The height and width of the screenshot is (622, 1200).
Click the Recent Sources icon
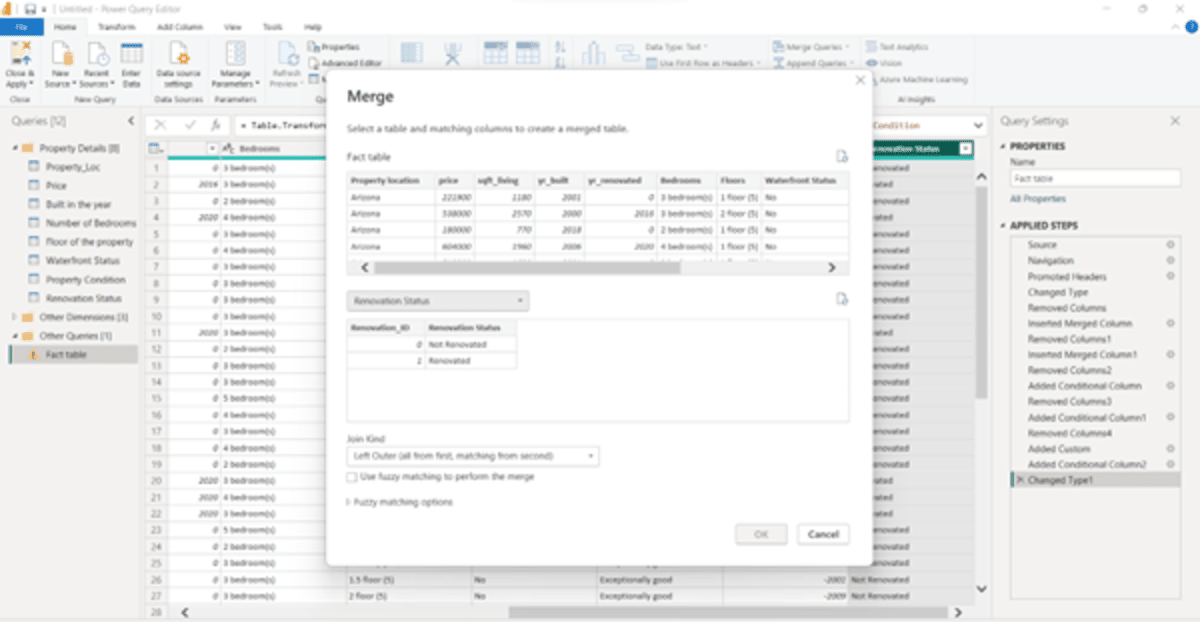click(x=98, y=56)
